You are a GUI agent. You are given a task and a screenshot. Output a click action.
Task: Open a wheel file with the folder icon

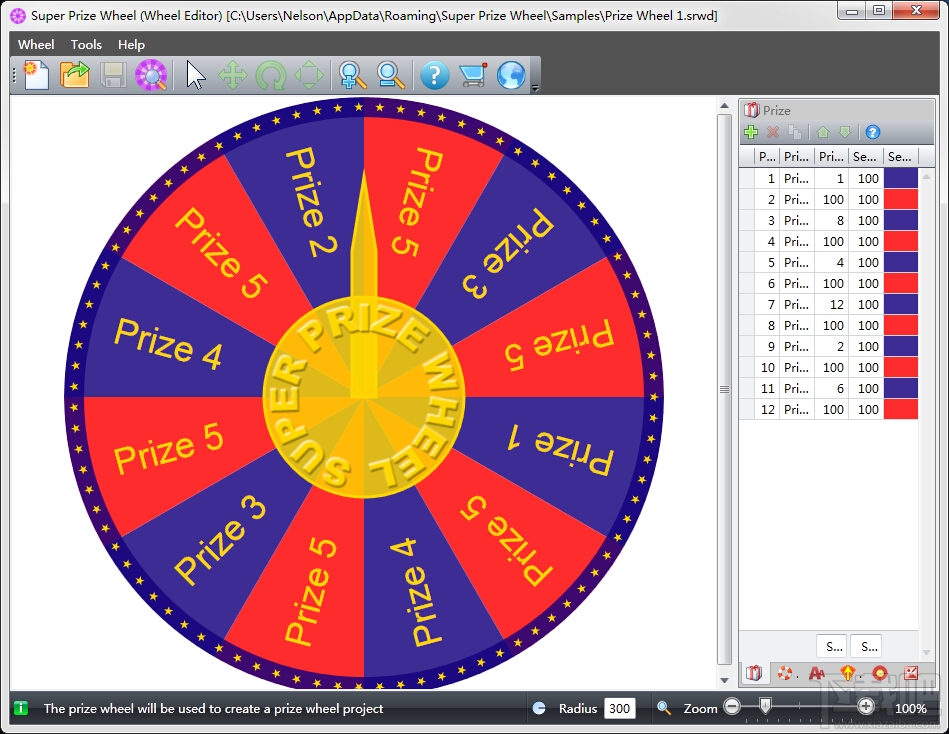[x=74, y=76]
